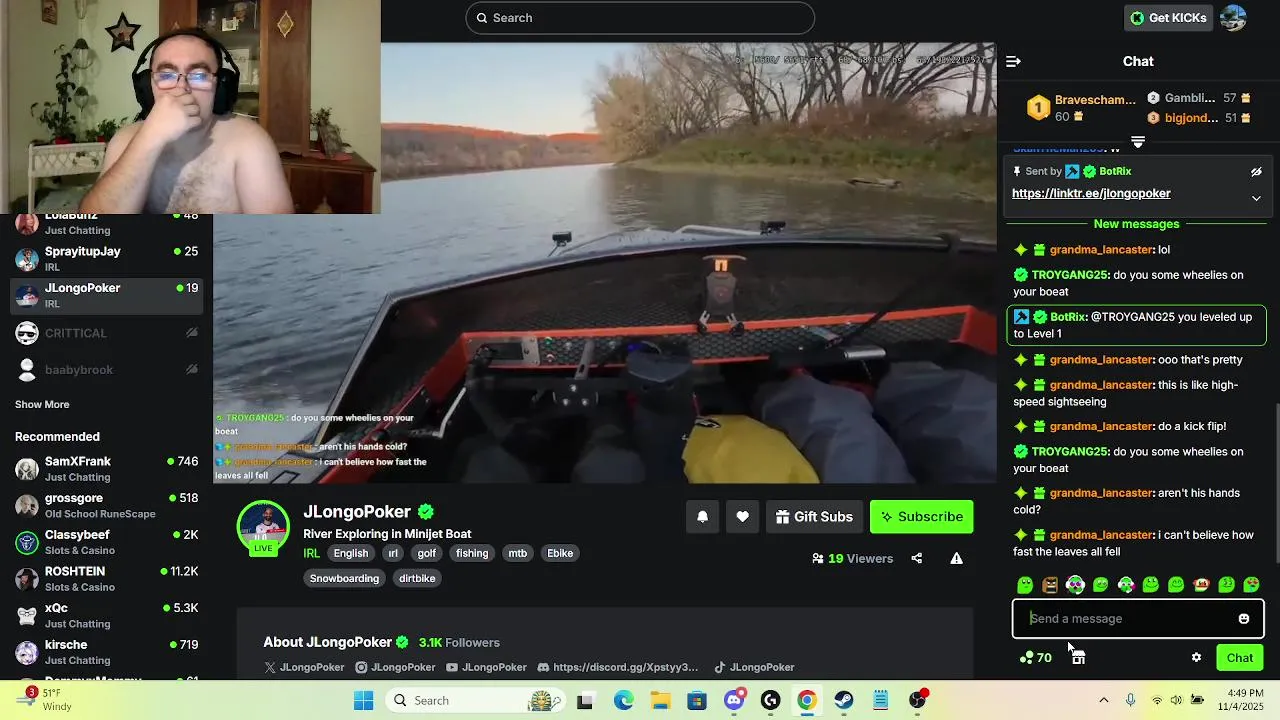Viewport: 1280px width, 720px height.
Task: Select the fishing tag
Action: coord(472,553)
